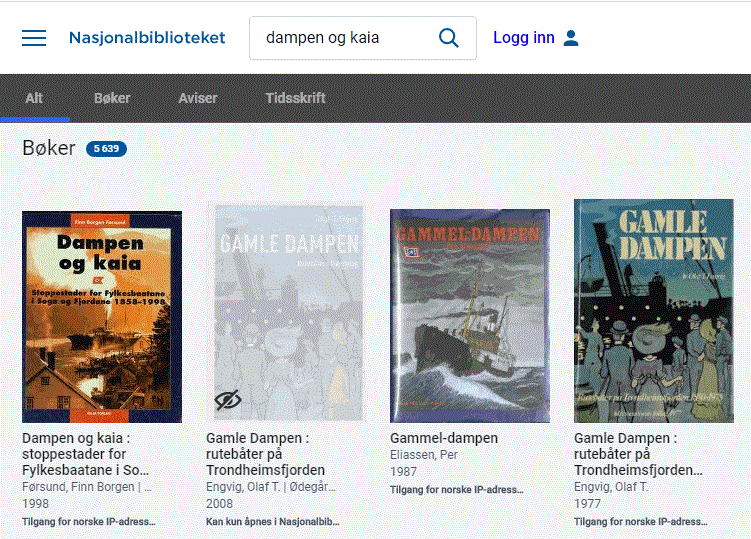Click the Bøker section heading
The height and width of the screenshot is (539, 751).
[x=49, y=148]
